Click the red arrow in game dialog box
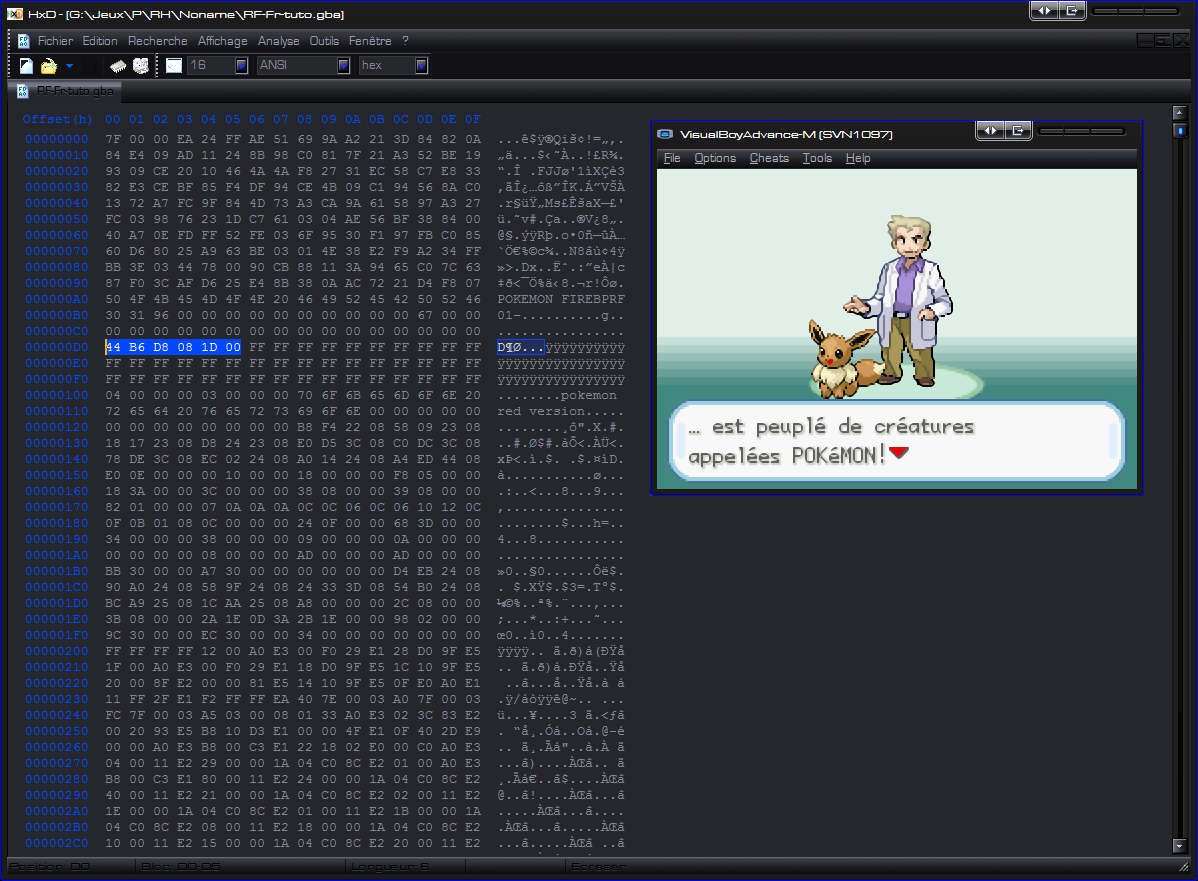 coord(898,452)
